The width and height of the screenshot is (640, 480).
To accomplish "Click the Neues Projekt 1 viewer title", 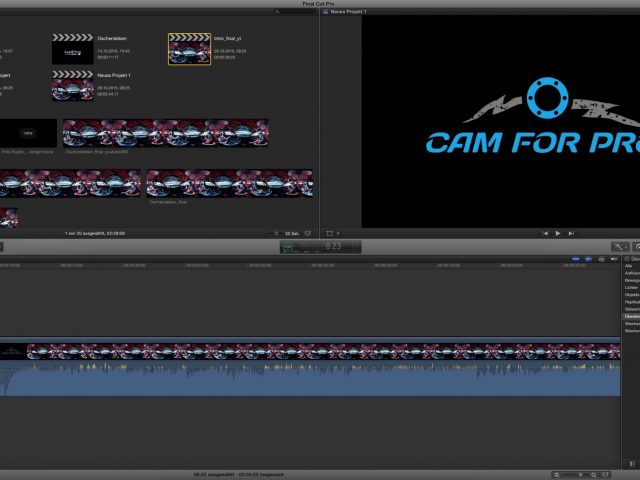I will click(348, 12).
